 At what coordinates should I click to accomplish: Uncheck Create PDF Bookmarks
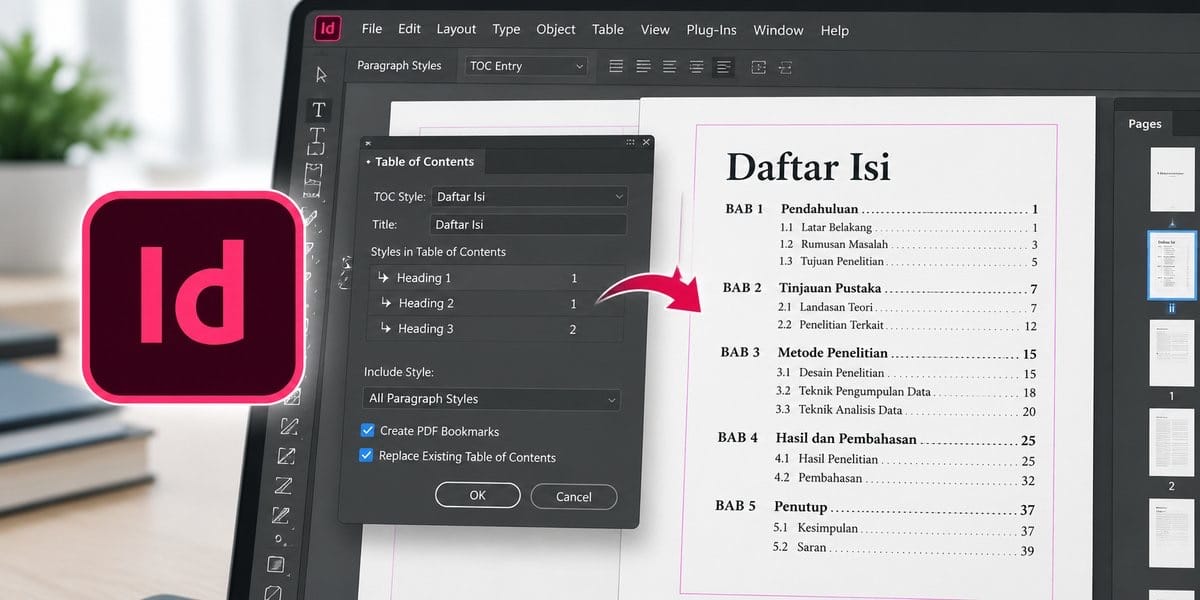click(367, 431)
